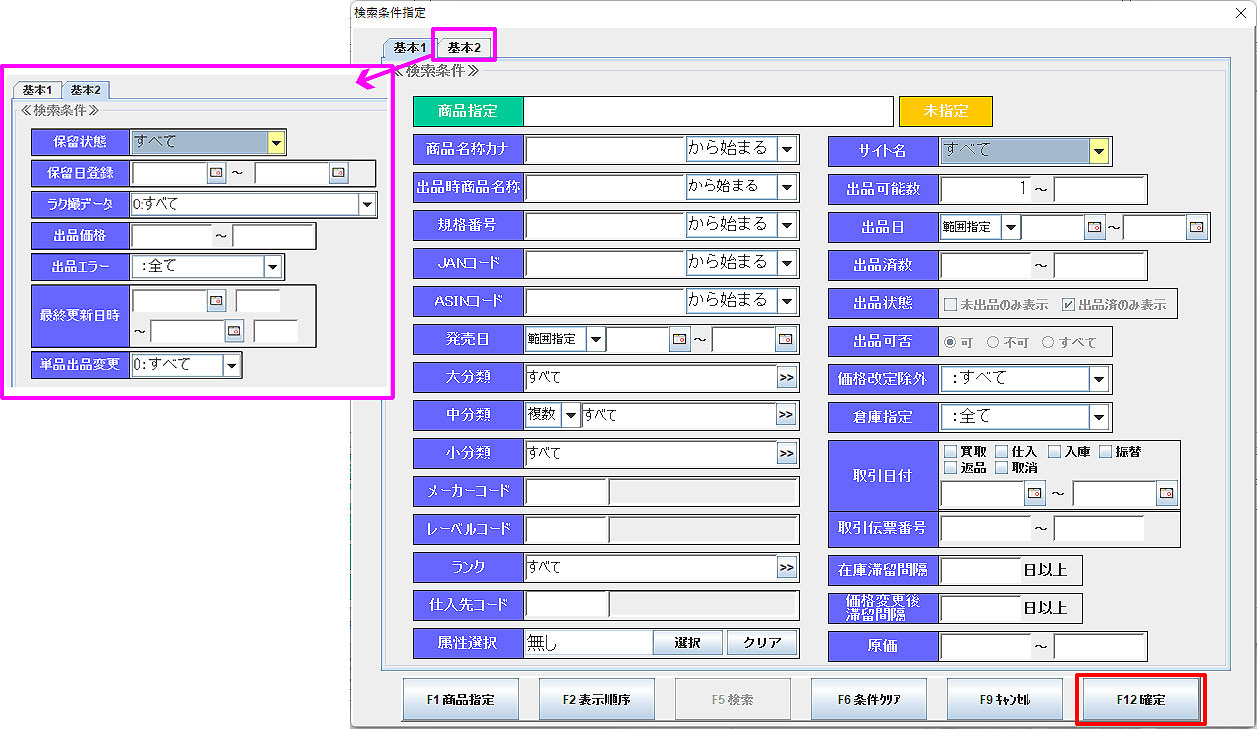Screen dimensions: 1257x729
Task: Click the JANコード text input field
Action: pos(604,263)
